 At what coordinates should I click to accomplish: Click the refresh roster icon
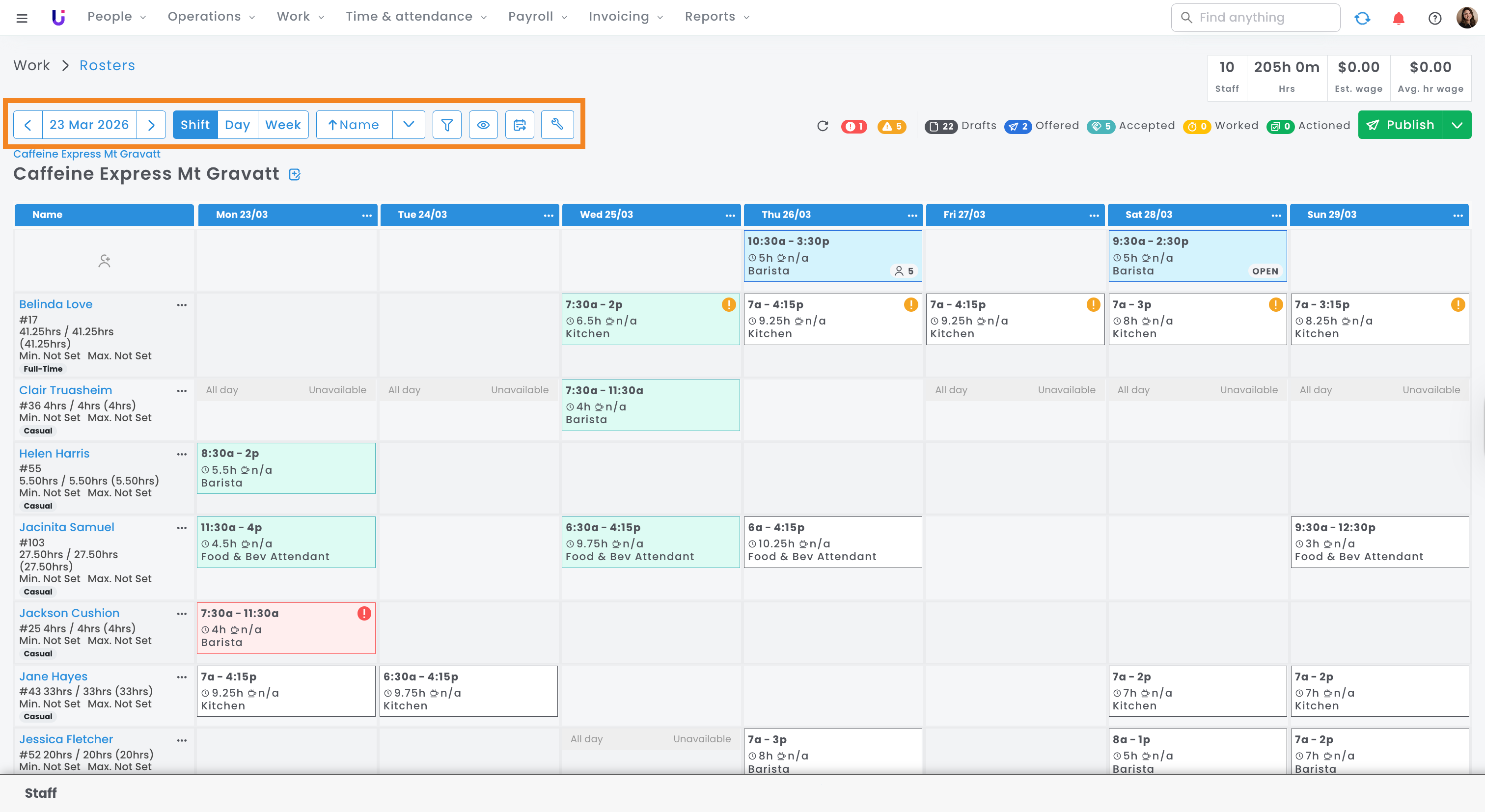point(823,126)
